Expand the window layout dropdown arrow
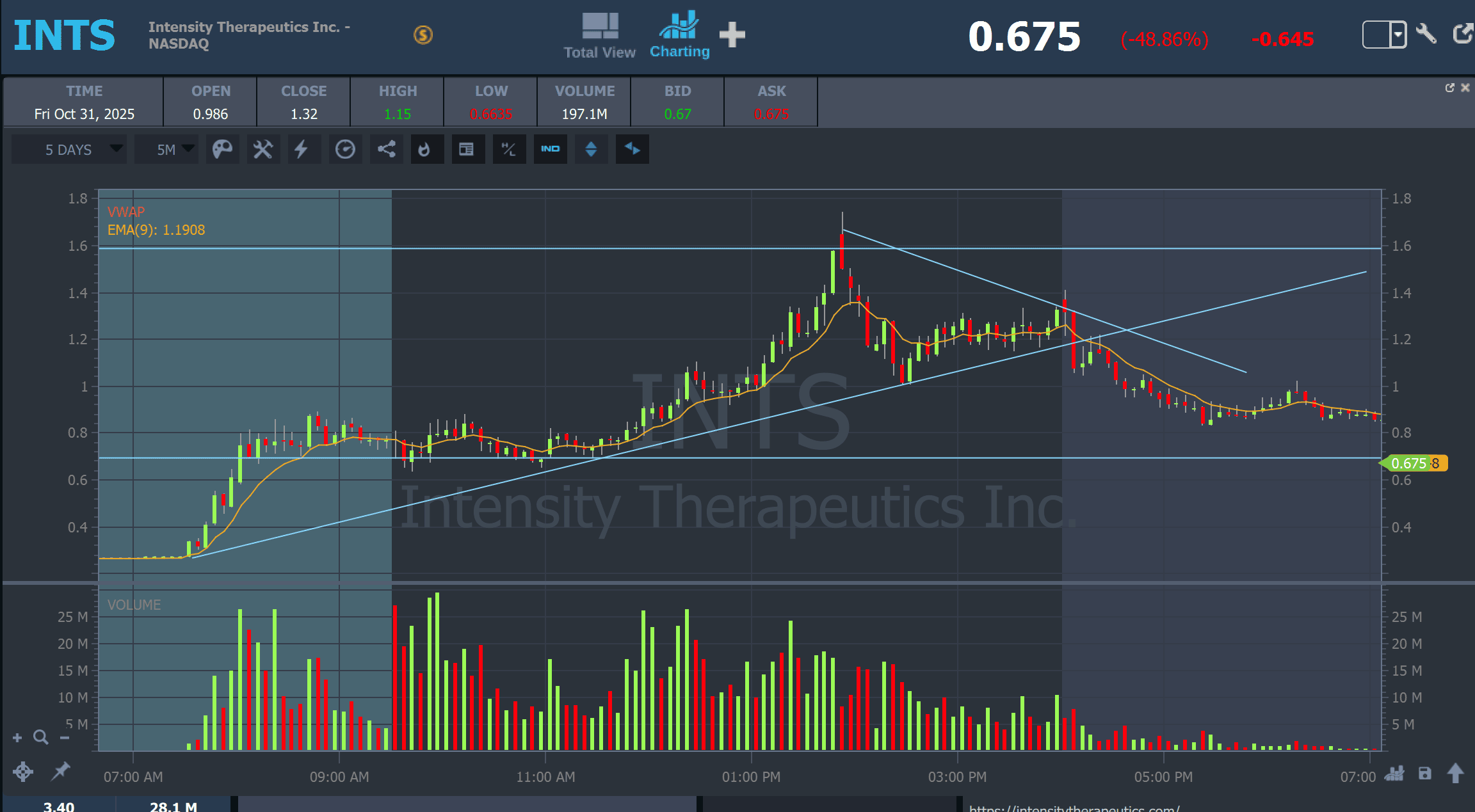 click(1398, 34)
